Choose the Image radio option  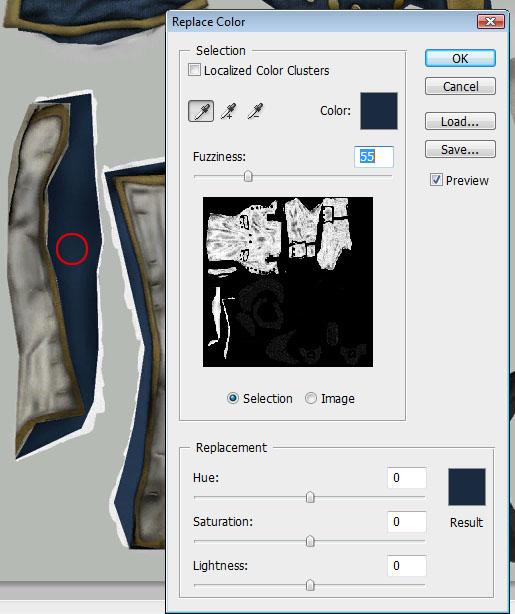point(311,398)
